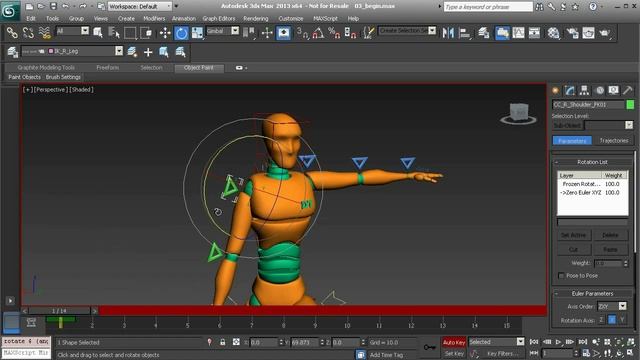Open the Graph Editors menu
Screen dimensions: 640x360
[219, 18]
